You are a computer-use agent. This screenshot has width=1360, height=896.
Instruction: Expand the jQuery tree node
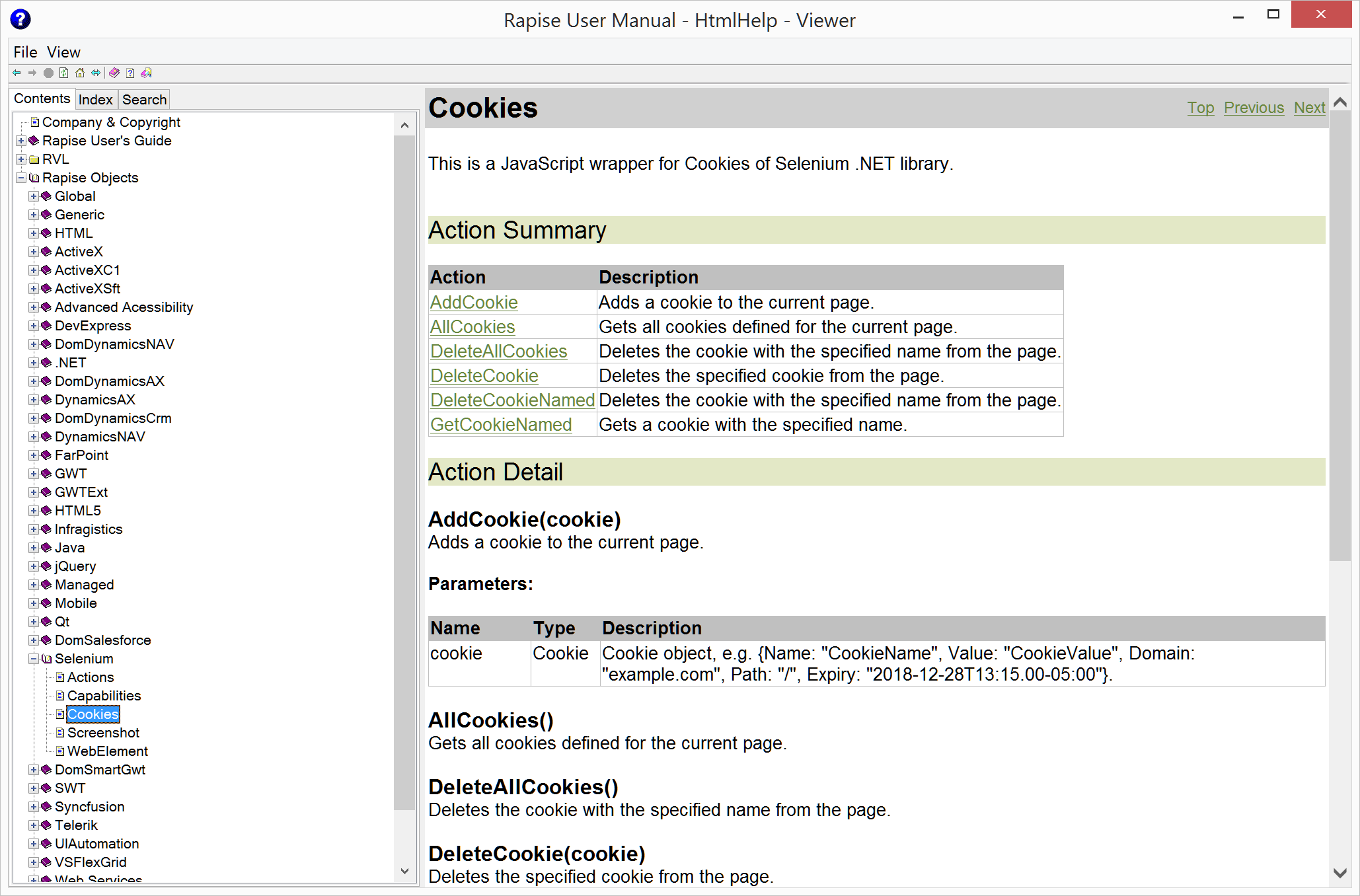point(34,566)
